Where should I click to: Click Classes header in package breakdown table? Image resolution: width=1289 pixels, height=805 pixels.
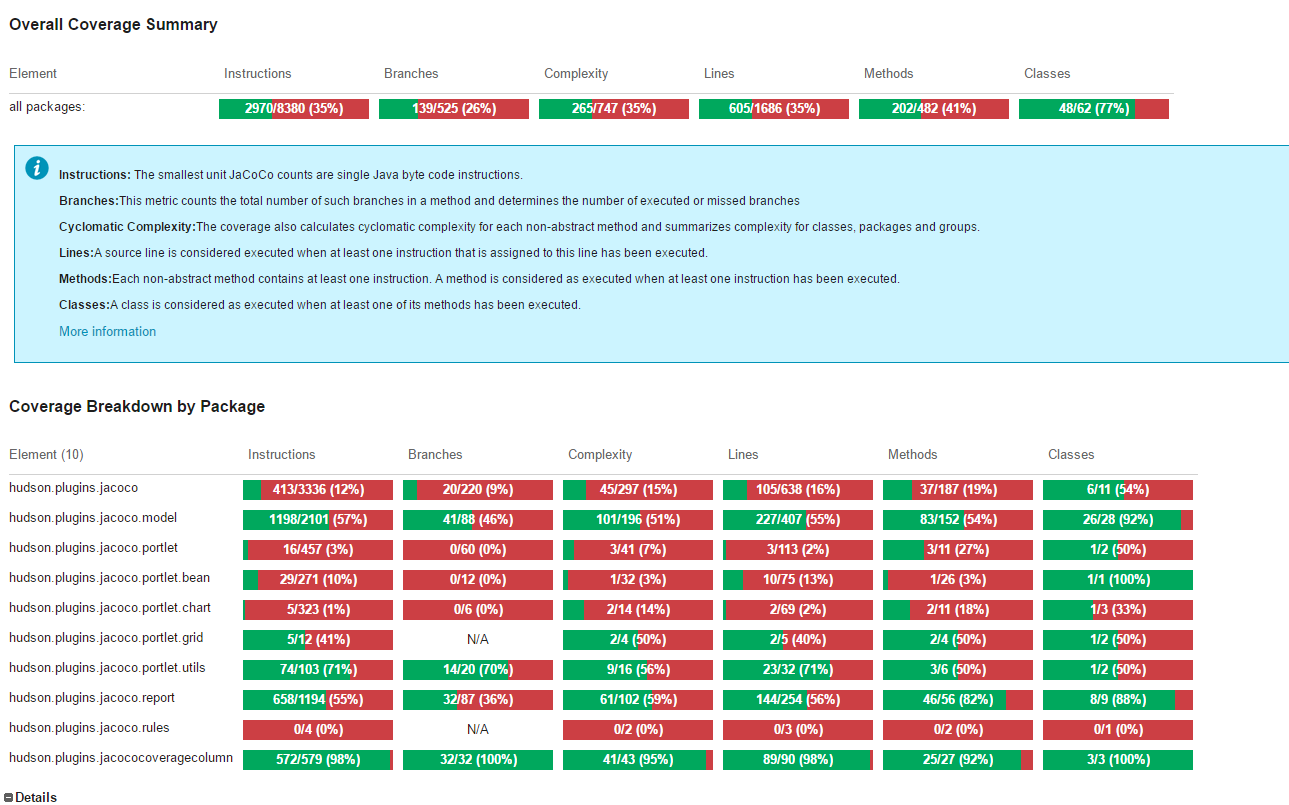click(1071, 454)
